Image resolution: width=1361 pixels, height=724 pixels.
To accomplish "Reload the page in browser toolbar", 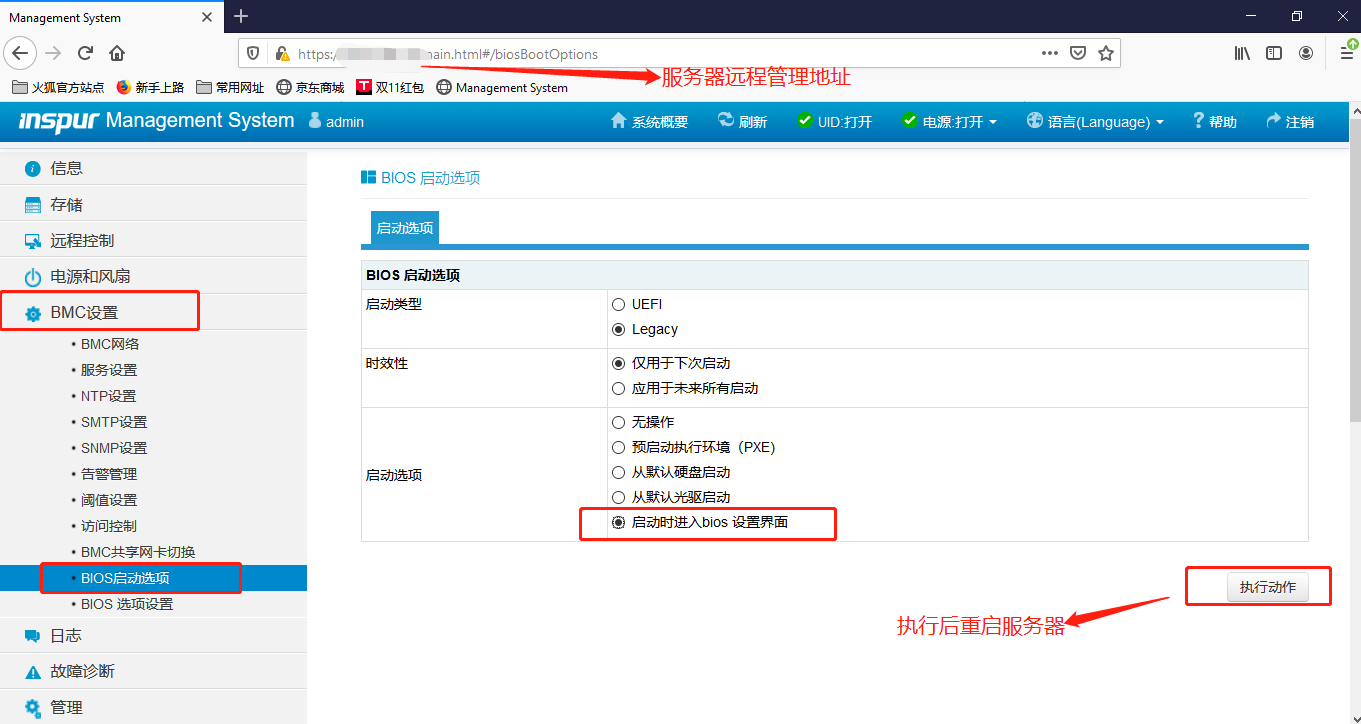I will pyautogui.click(x=85, y=53).
